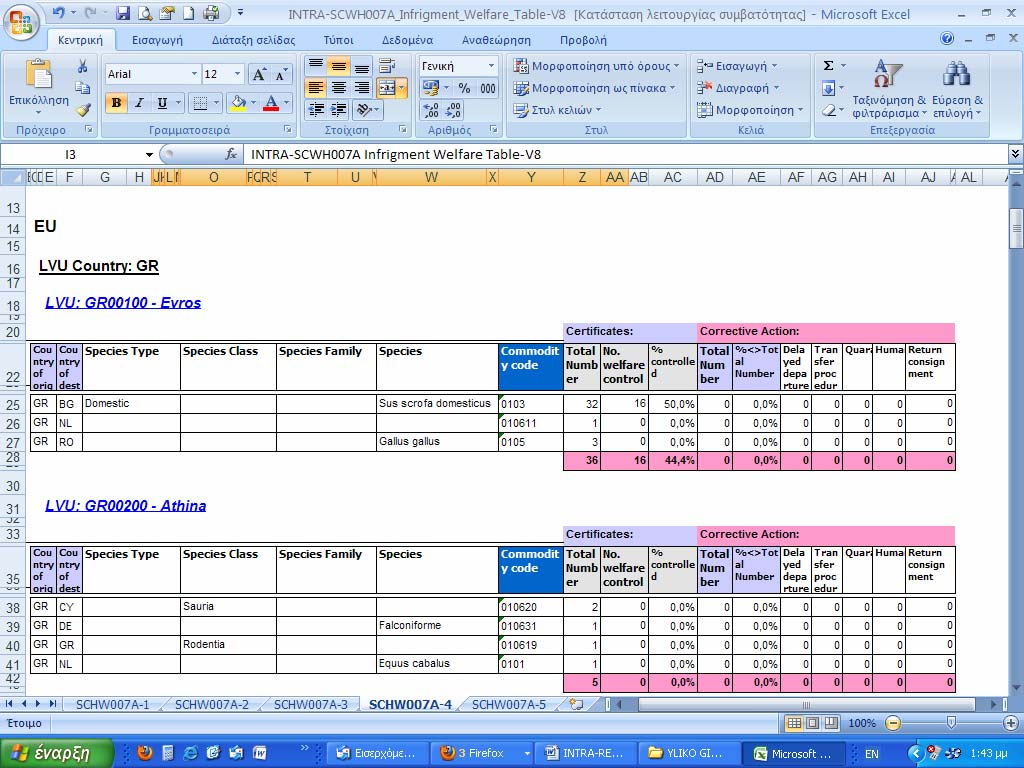Open the Εισαγωγή cells dropdown

click(737, 66)
